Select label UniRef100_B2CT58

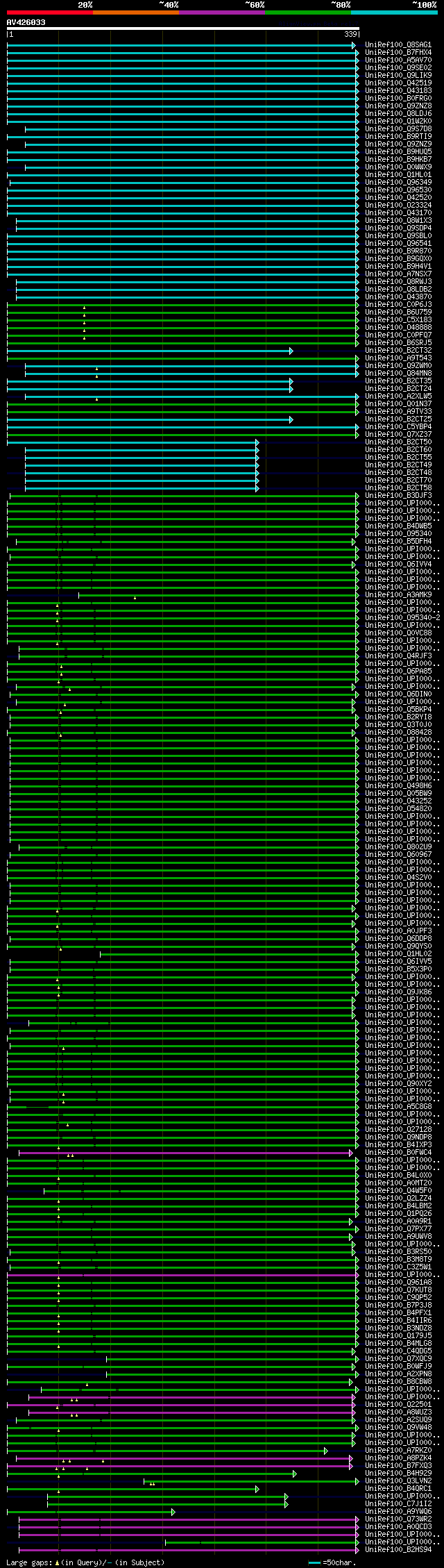click(x=398, y=488)
